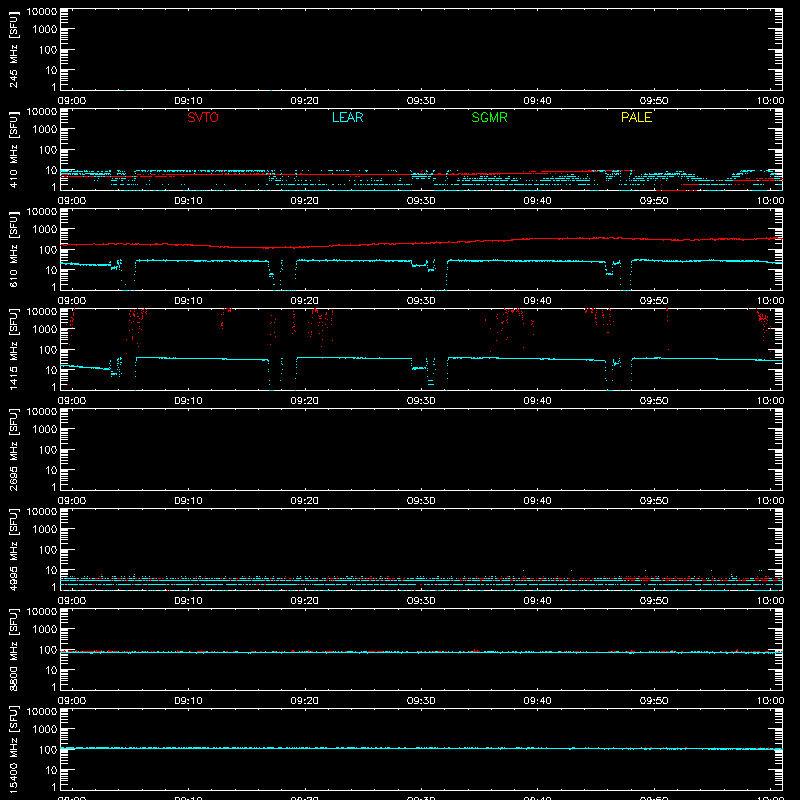Click the red SVTO trace in 610 MHz panel
This screenshot has height=800, width=800.
pyautogui.click(x=421, y=243)
